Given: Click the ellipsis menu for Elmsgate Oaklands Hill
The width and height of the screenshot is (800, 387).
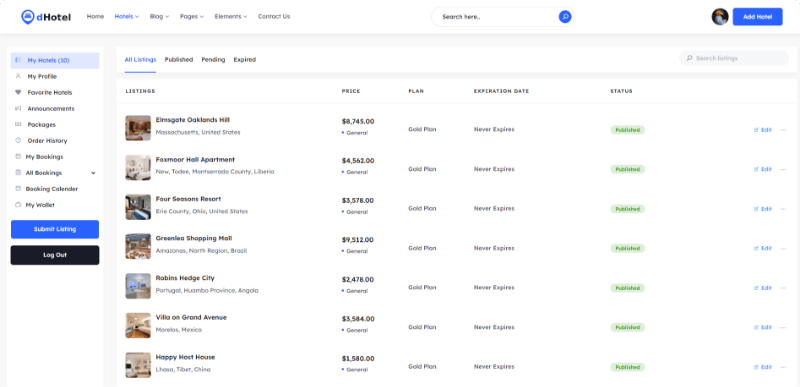Looking at the screenshot, I should click(x=783, y=130).
